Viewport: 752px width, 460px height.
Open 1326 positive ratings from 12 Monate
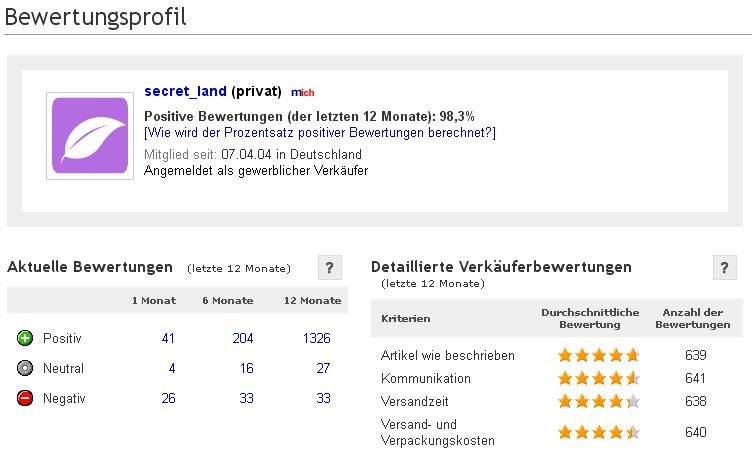click(316, 339)
